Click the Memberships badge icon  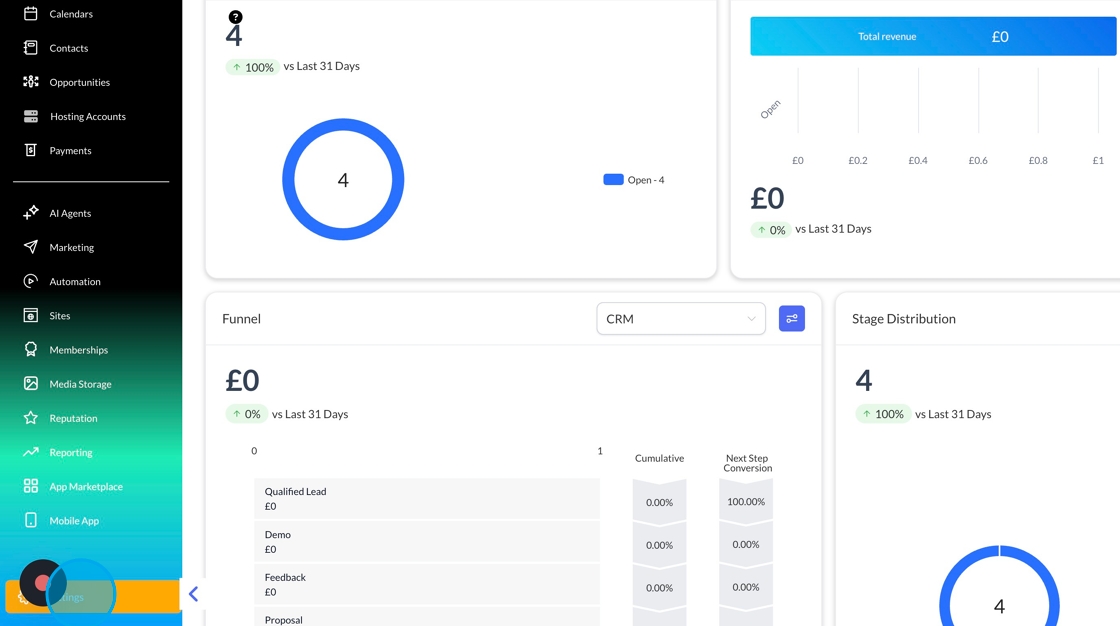(x=31, y=349)
